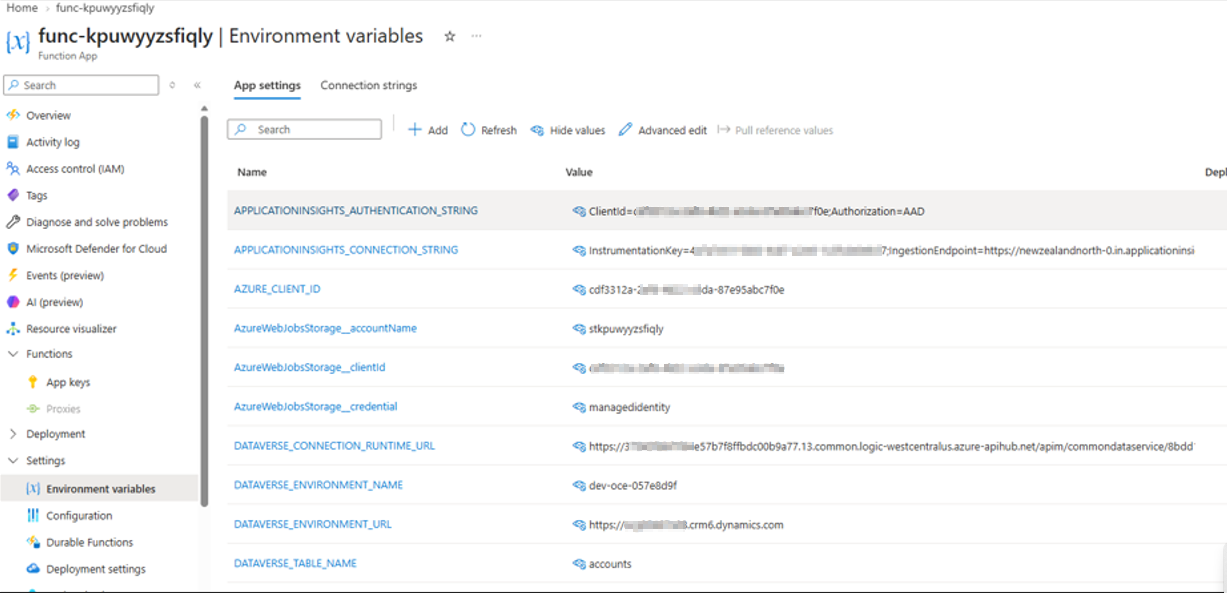
Task: Open Activity log in sidebar
Action: [52, 142]
